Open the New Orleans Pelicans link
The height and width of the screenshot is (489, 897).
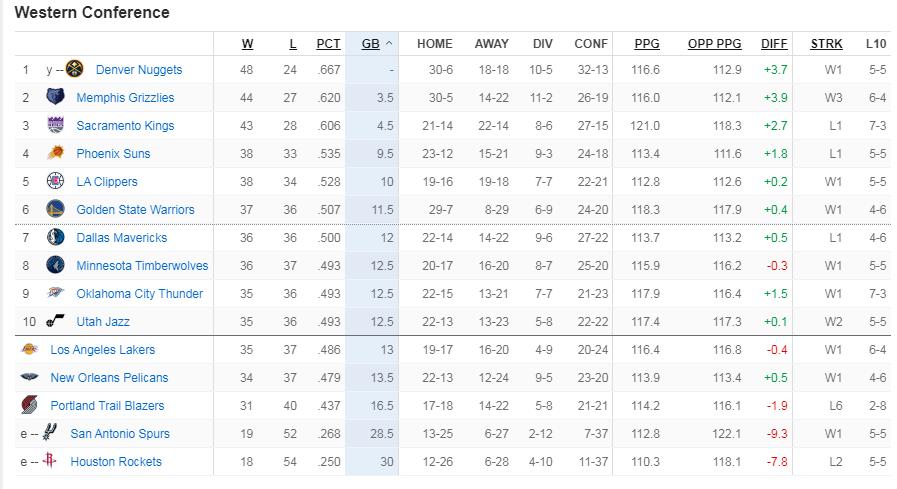[x=109, y=378]
